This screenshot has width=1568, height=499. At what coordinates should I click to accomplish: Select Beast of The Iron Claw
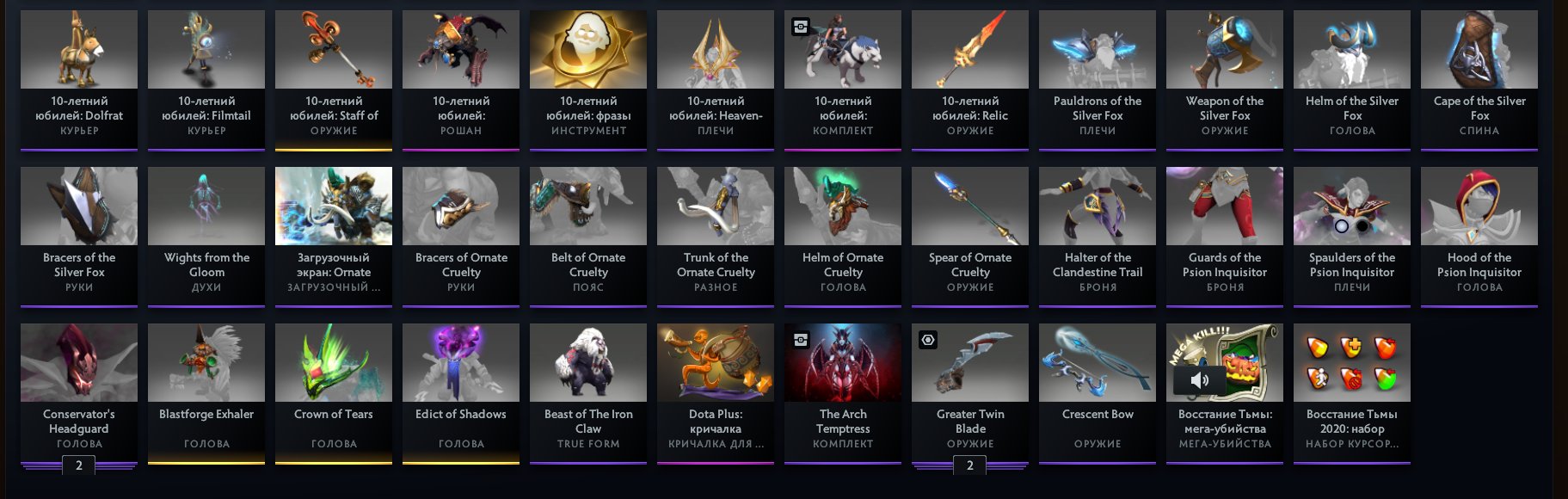[588, 393]
